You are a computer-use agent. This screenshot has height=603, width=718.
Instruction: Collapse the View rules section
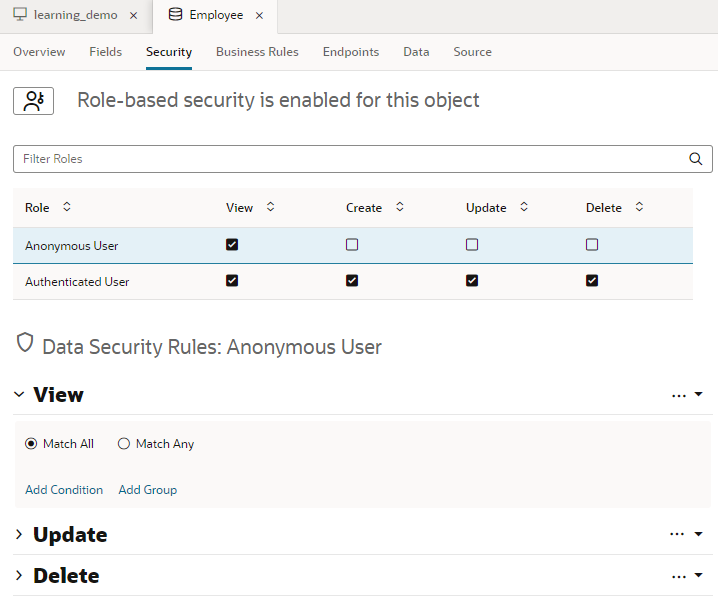pos(19,395)
